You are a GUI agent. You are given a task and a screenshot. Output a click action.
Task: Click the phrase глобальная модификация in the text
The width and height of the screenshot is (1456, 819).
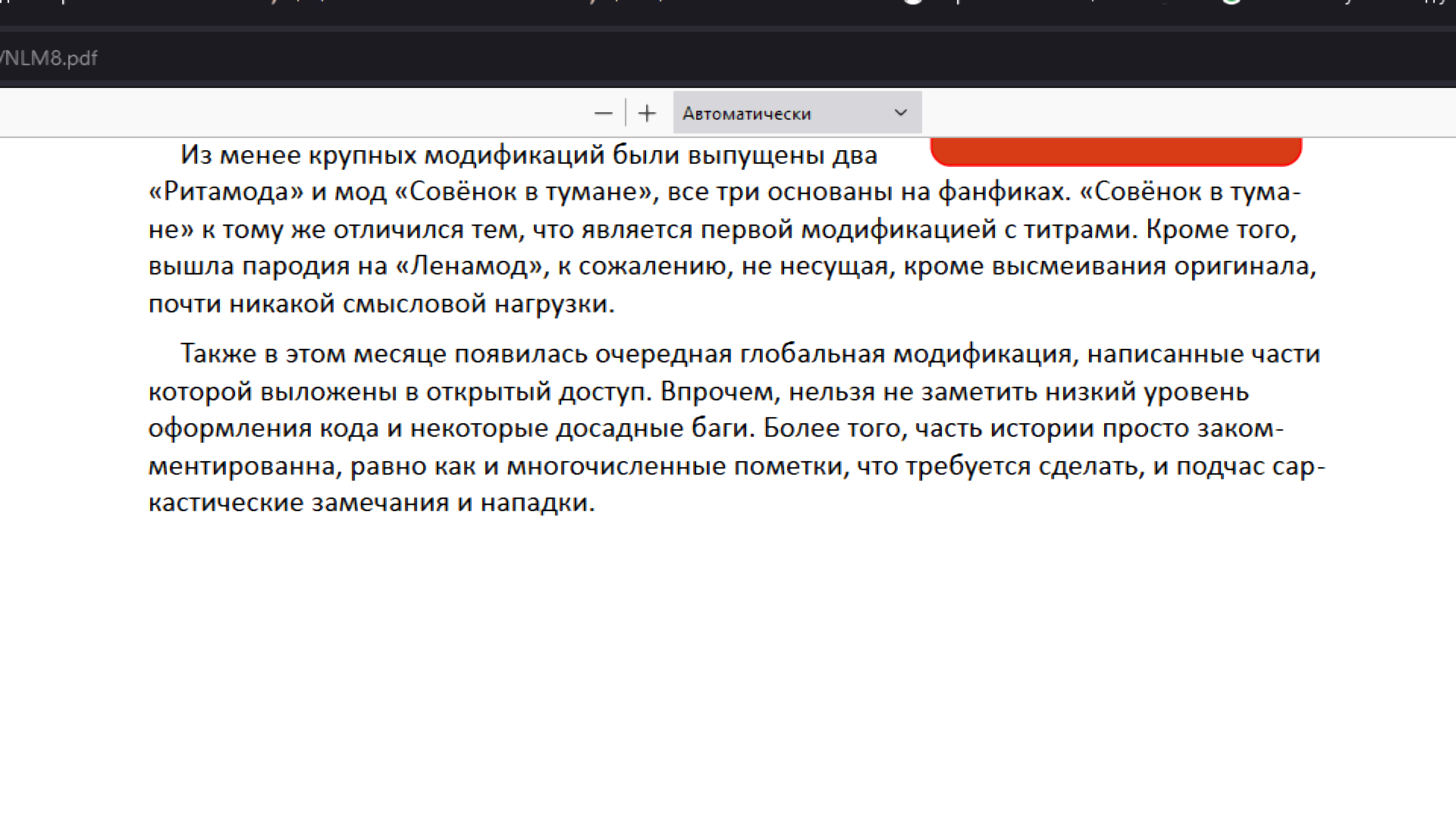(x=905, y=354)
